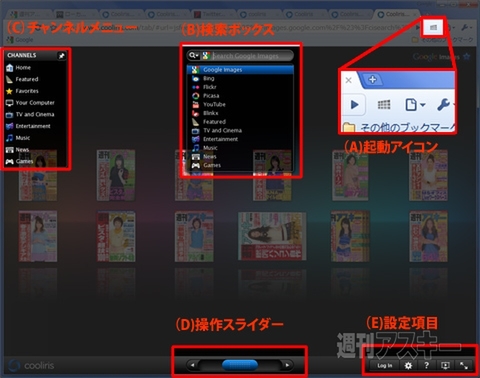Click the Bing icon in search list

[x=196, y=78]
